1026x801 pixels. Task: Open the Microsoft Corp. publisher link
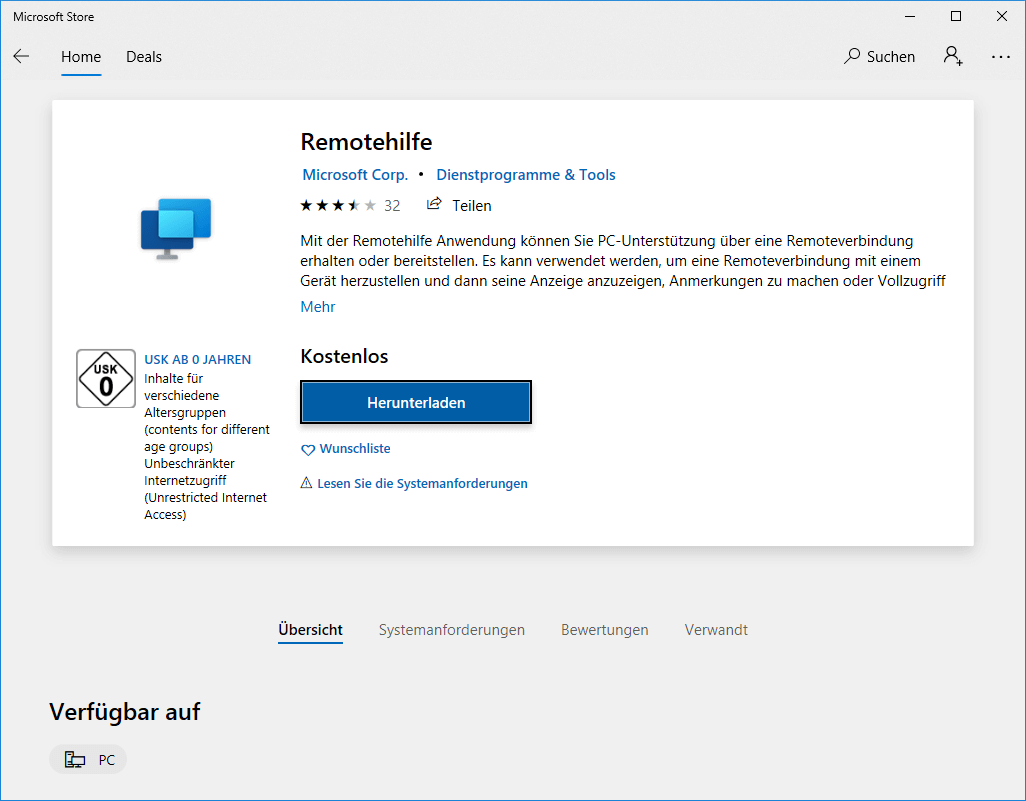pyautogui.click(x=355, y=174)
